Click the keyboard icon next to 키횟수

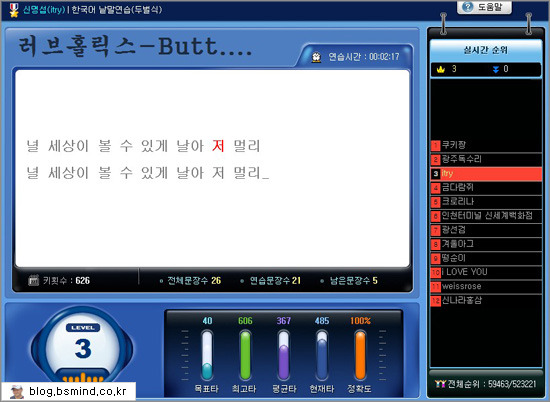click(33, 280)
